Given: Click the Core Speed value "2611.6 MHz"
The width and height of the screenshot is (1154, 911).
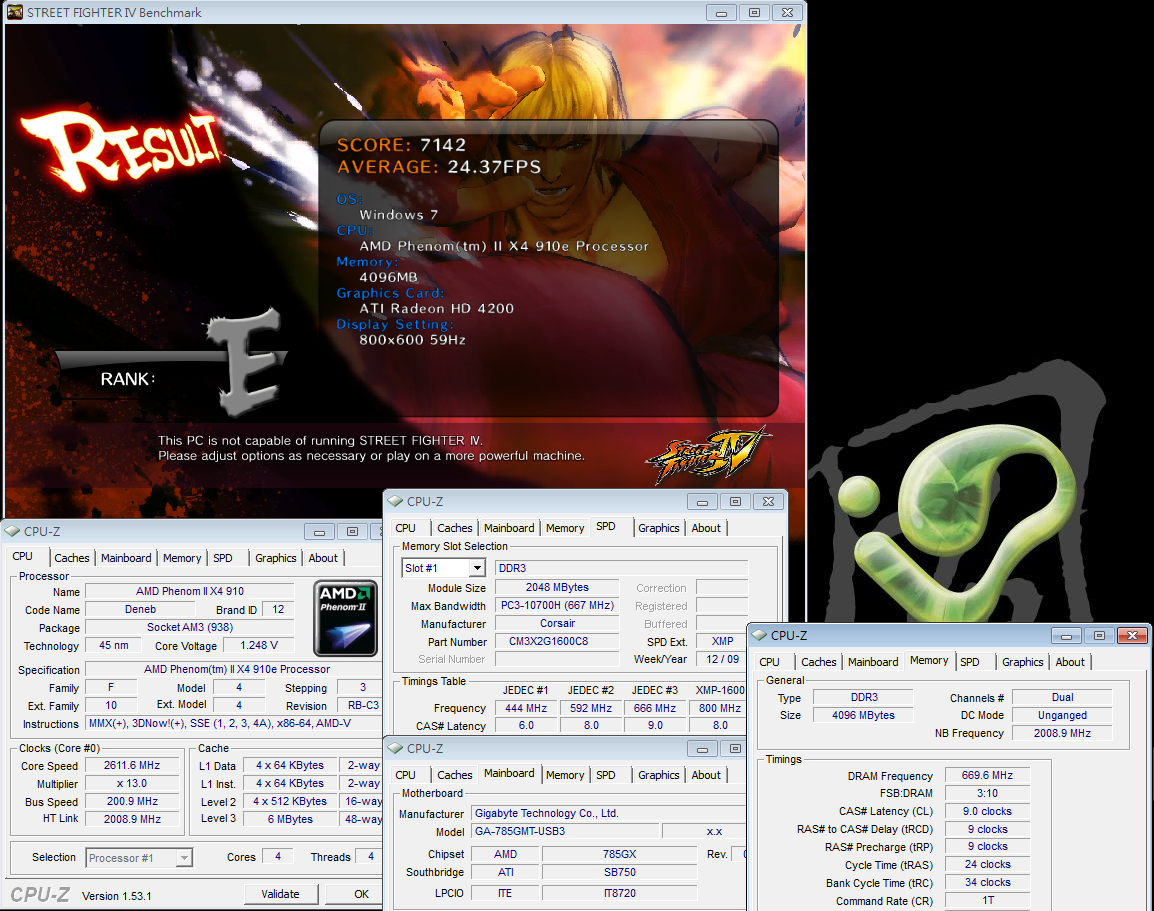Looking at the screenshot, I should 132,765.
